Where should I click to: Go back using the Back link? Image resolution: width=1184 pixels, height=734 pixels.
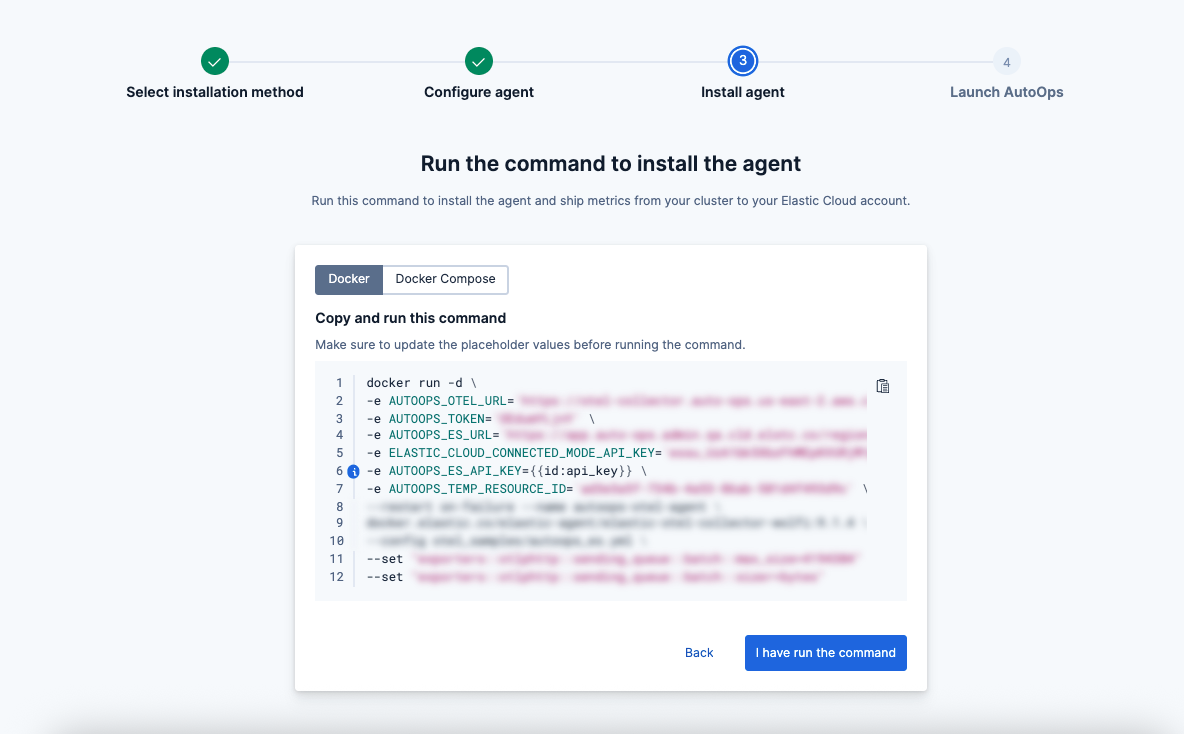click(699, 652)
